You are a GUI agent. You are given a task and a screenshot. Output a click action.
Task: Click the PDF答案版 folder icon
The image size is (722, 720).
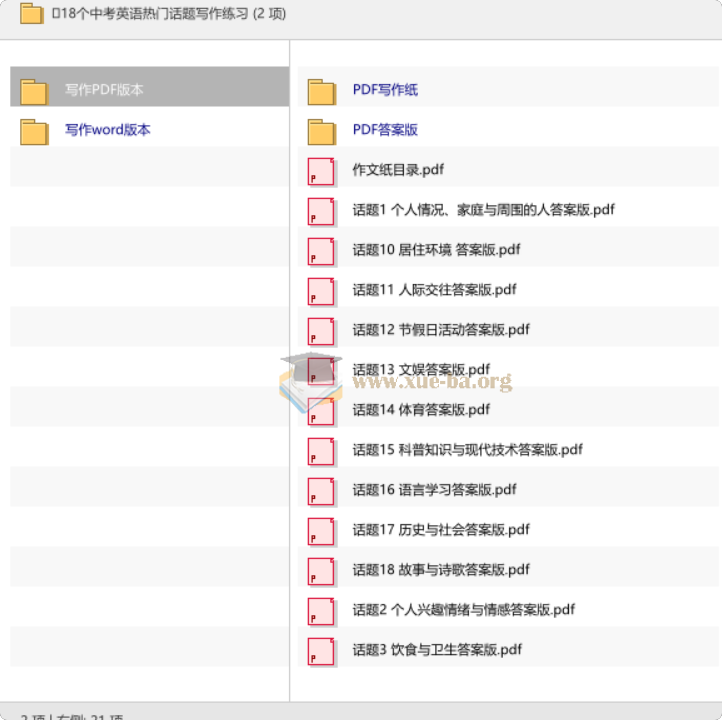pos(321,131)
